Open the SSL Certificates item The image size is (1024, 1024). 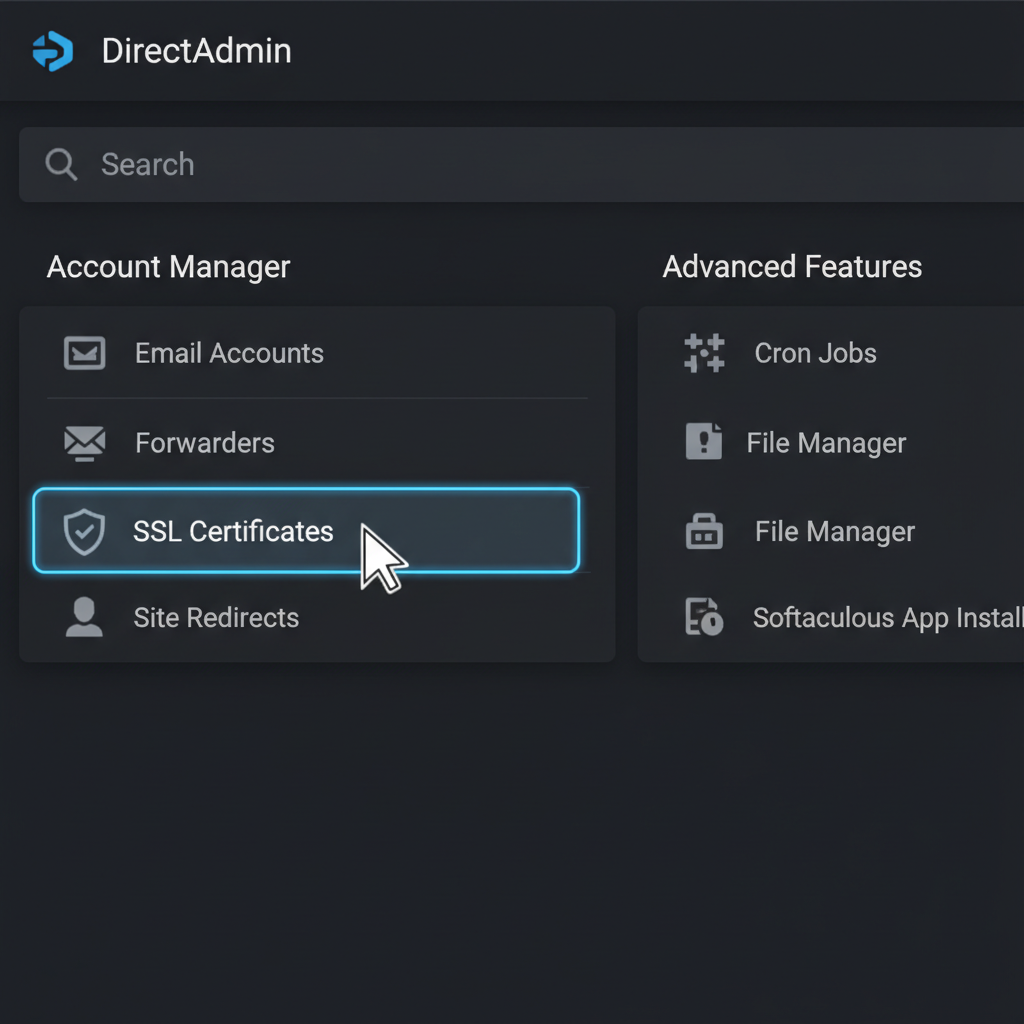tap(233, 531)
